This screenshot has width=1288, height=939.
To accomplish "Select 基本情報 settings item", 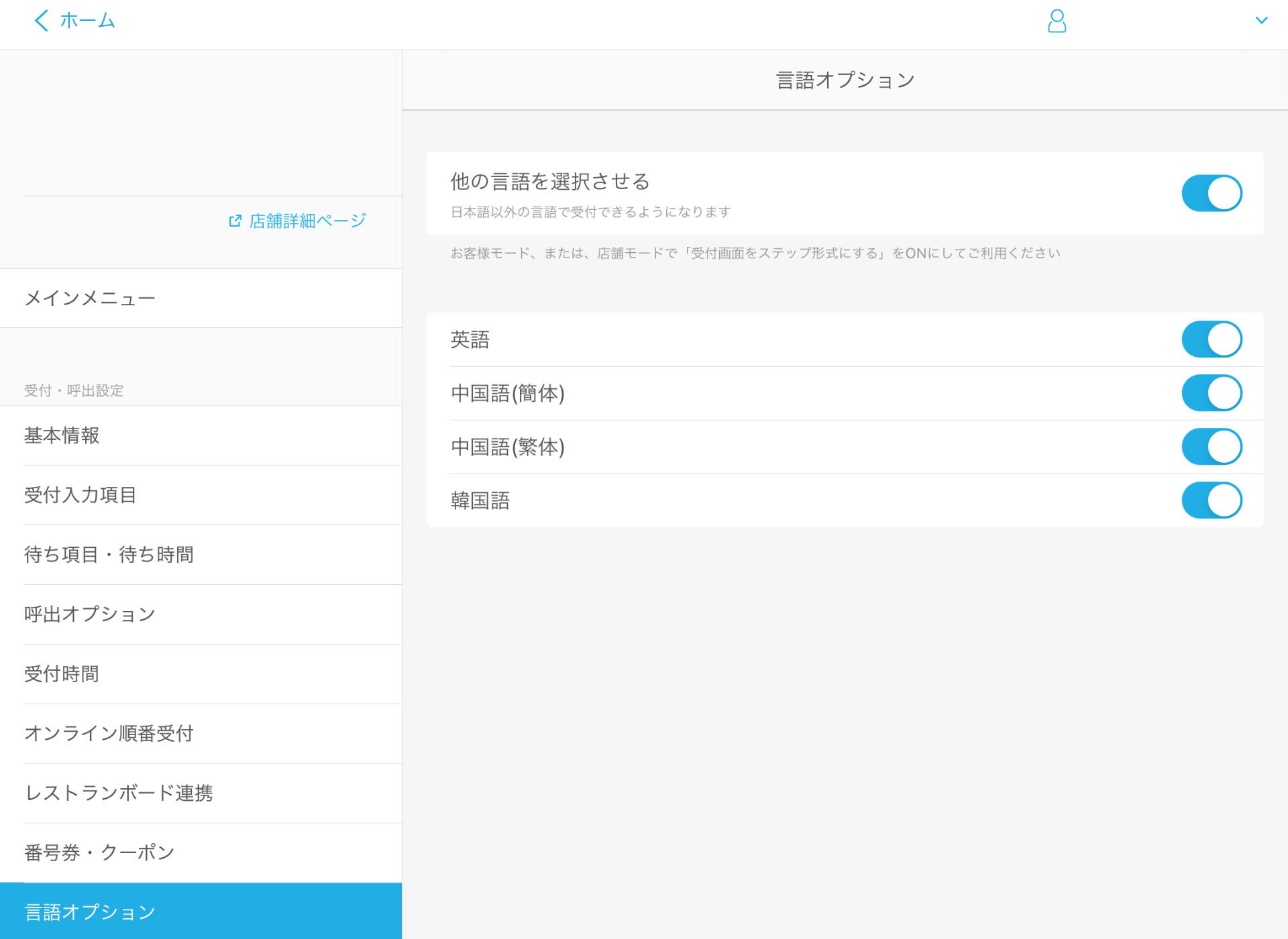I will [62, 435].
